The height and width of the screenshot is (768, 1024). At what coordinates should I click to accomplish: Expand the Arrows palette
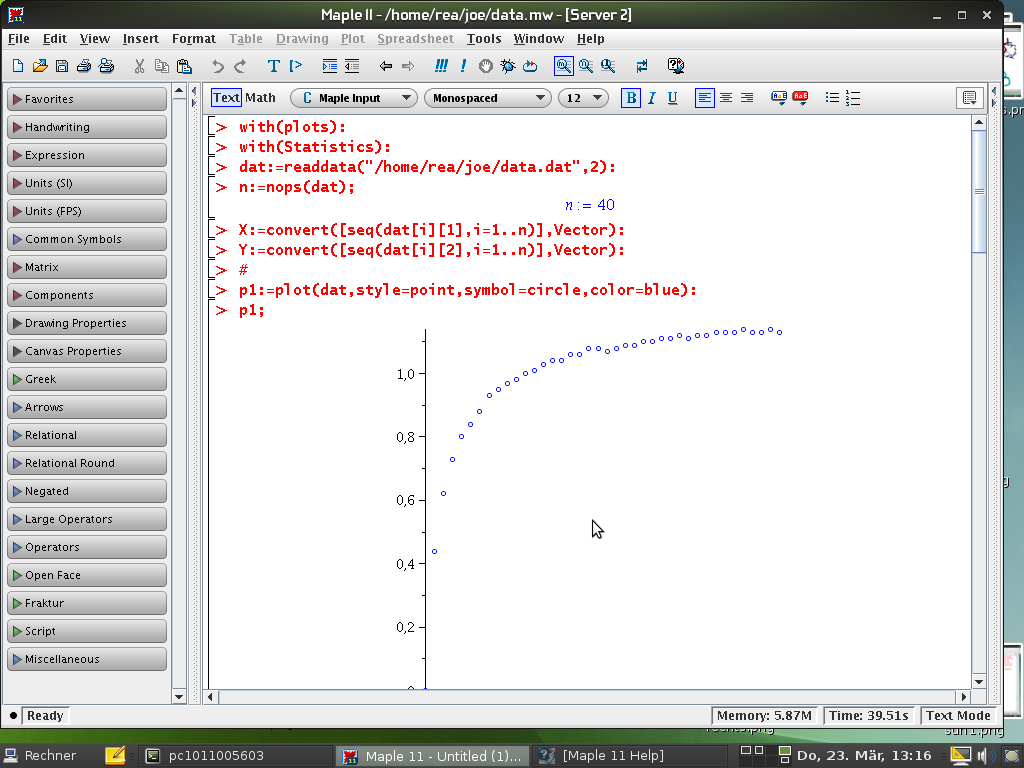click(87, 408)
